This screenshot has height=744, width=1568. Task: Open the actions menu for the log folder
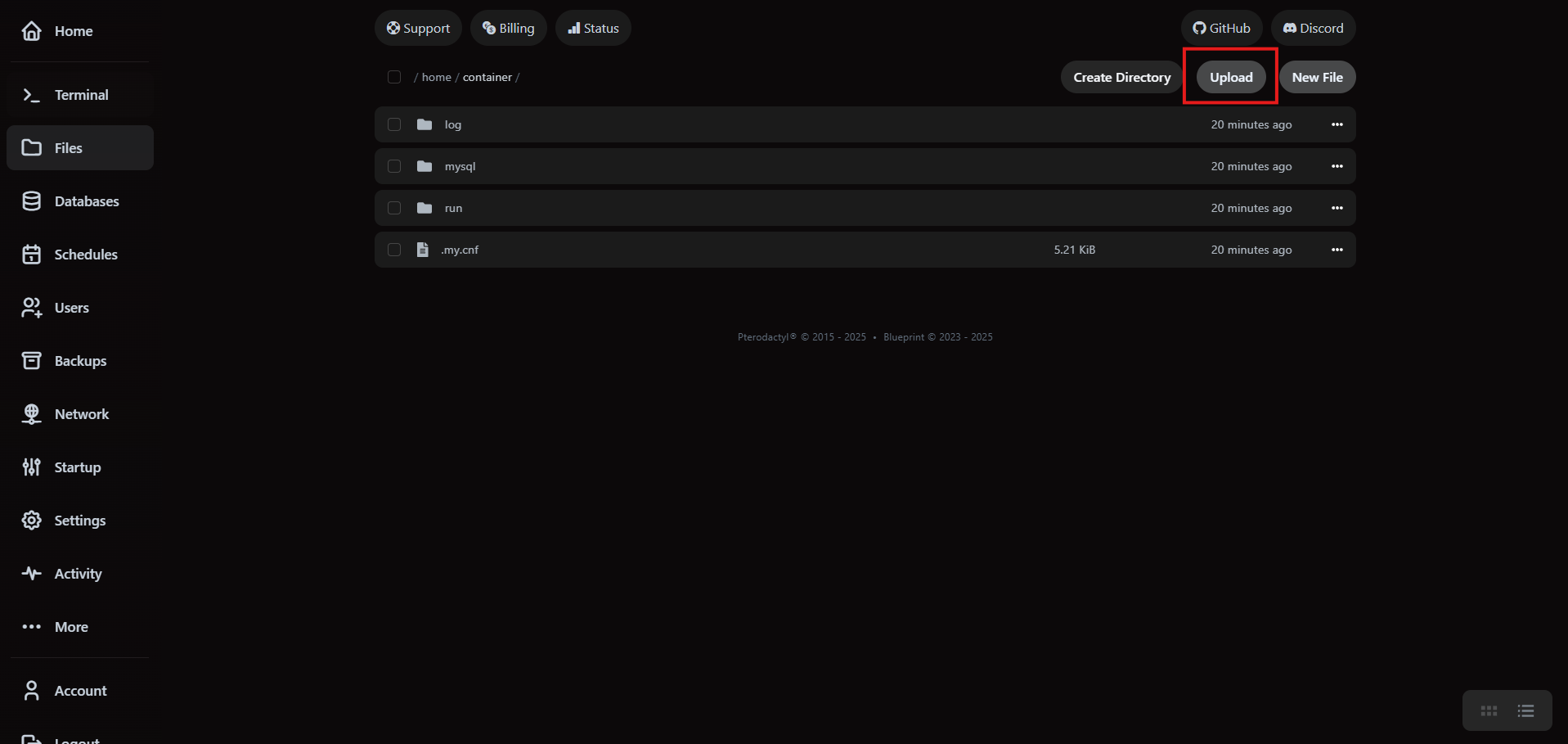[1337, 124]
